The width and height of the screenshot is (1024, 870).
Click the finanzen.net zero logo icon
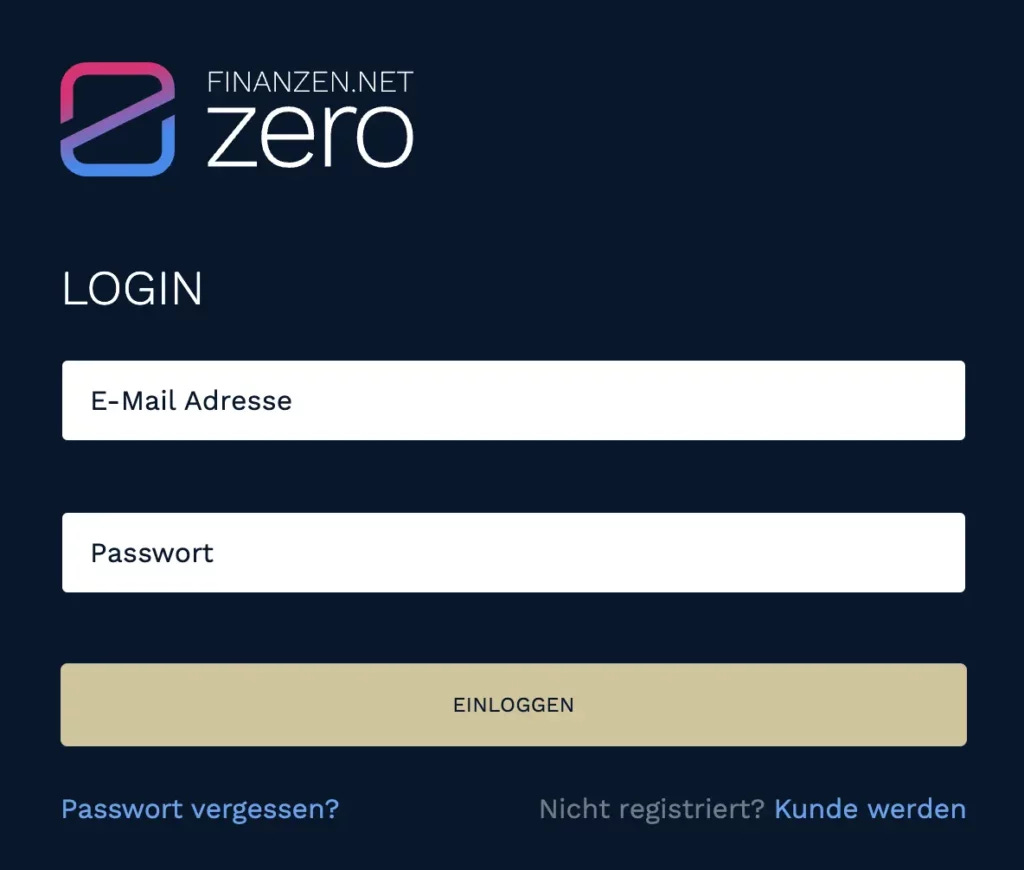(x=117, y=118)
